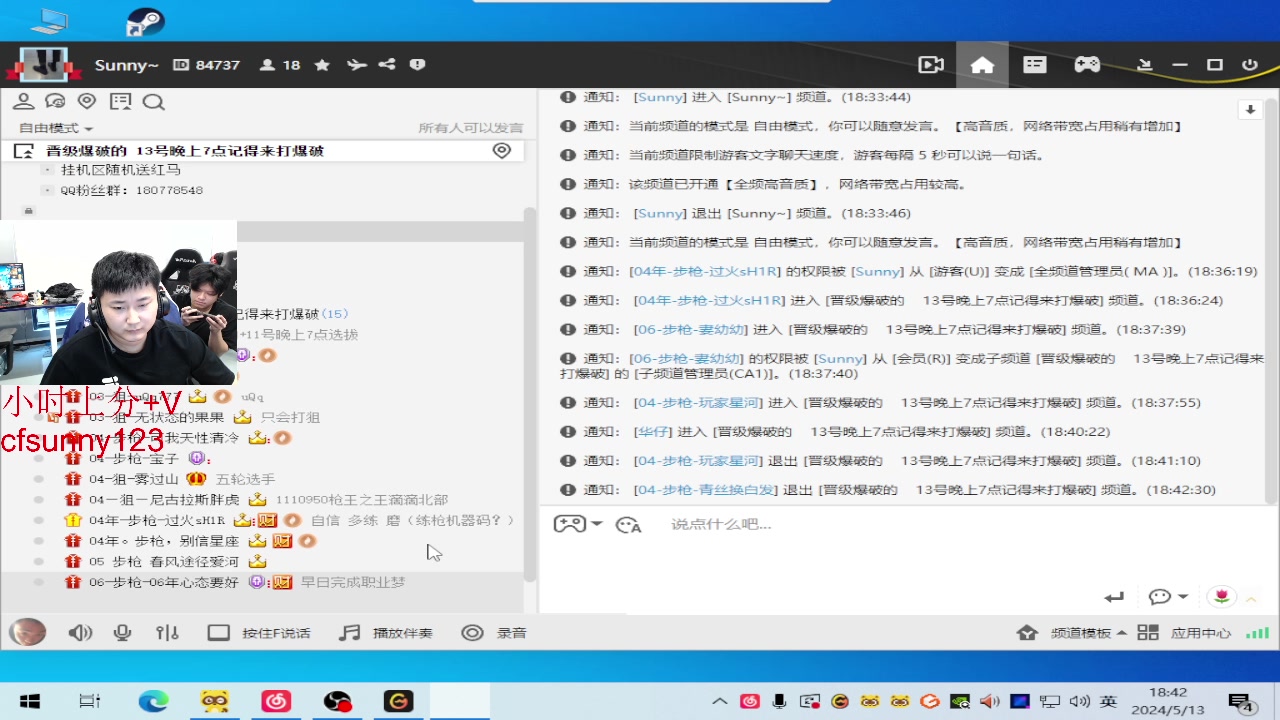Search users with the magnifier icon
This screenshot has width=1280, height=720.
pyautogui.click(x=153, y=102)
